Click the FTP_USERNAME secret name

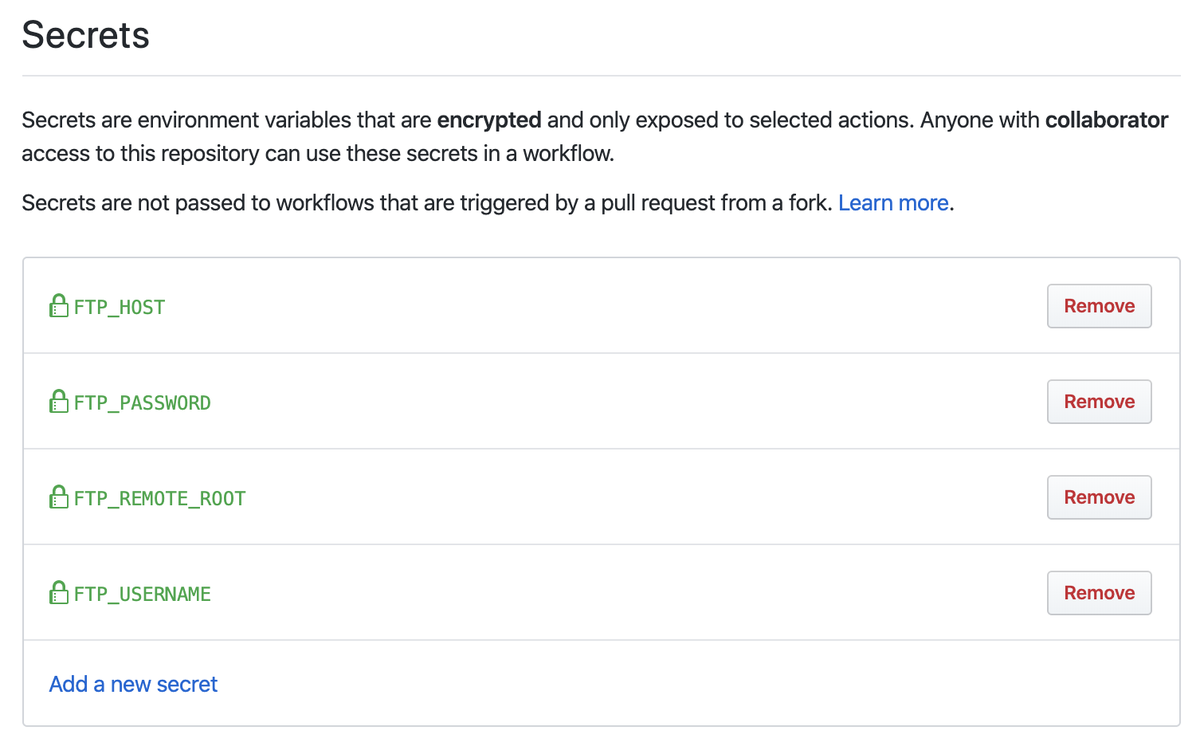(143, 594)
